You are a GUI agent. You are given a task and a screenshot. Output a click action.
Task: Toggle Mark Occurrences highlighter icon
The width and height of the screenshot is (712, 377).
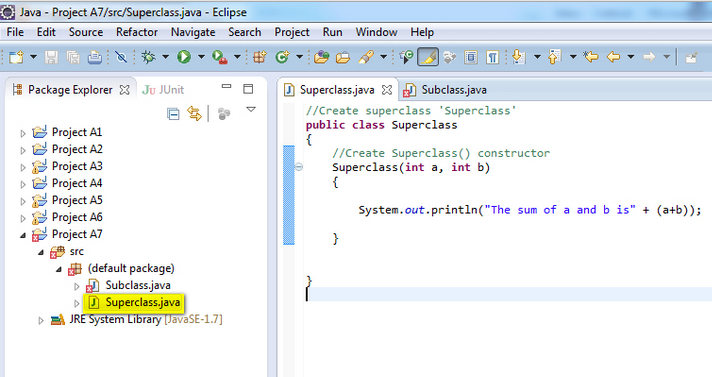pos(428,57)
